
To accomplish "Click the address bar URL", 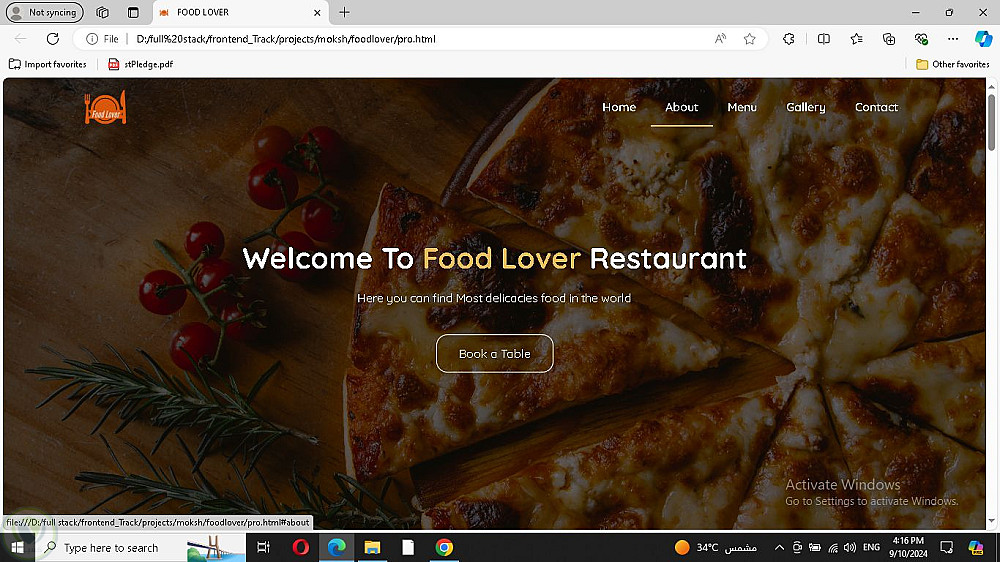I will (x=286, y=39).
